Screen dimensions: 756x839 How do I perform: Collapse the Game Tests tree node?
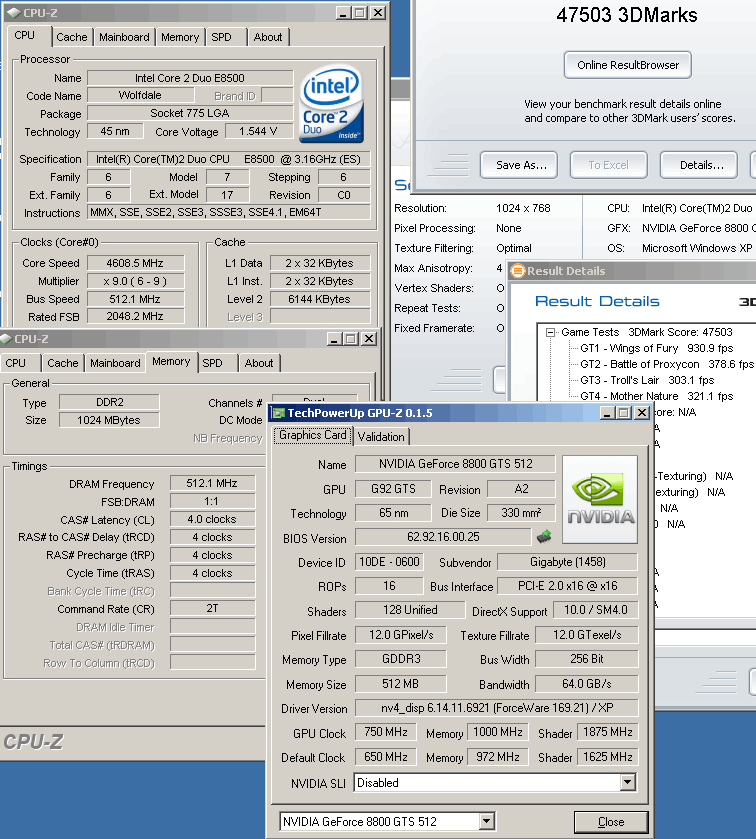tap(549, 332)
